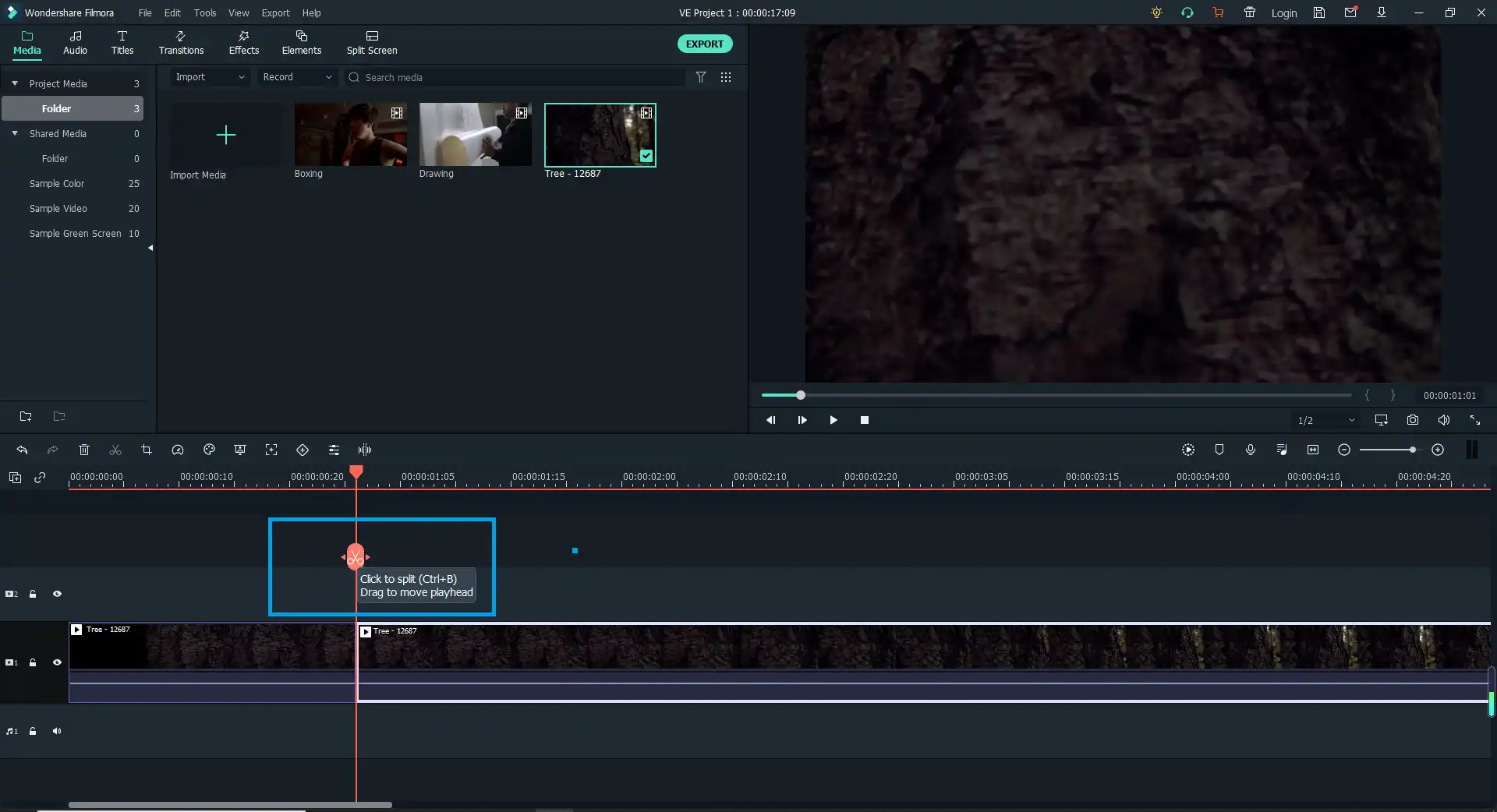Record voiceover with microphone icon
Image resolution: width=1497 pixels, height=812 pixels.
pos(1251,450)
